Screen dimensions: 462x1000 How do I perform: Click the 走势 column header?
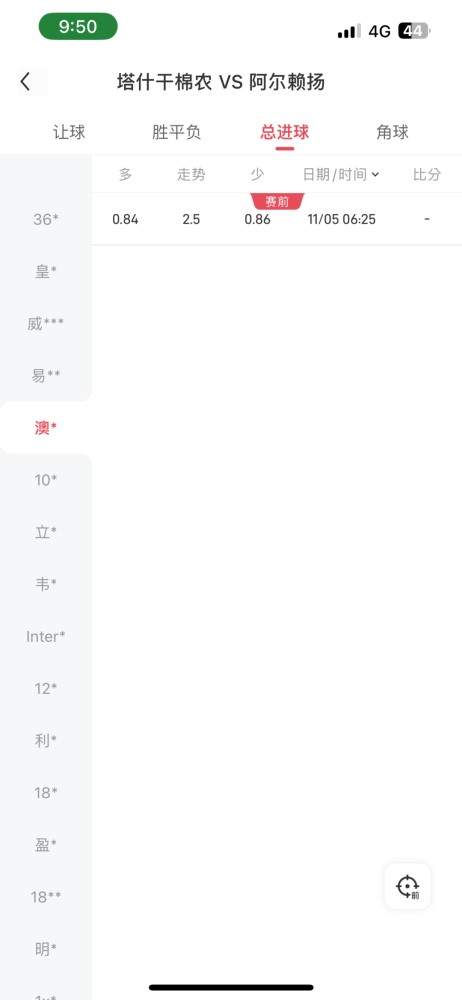coord(191,174)
